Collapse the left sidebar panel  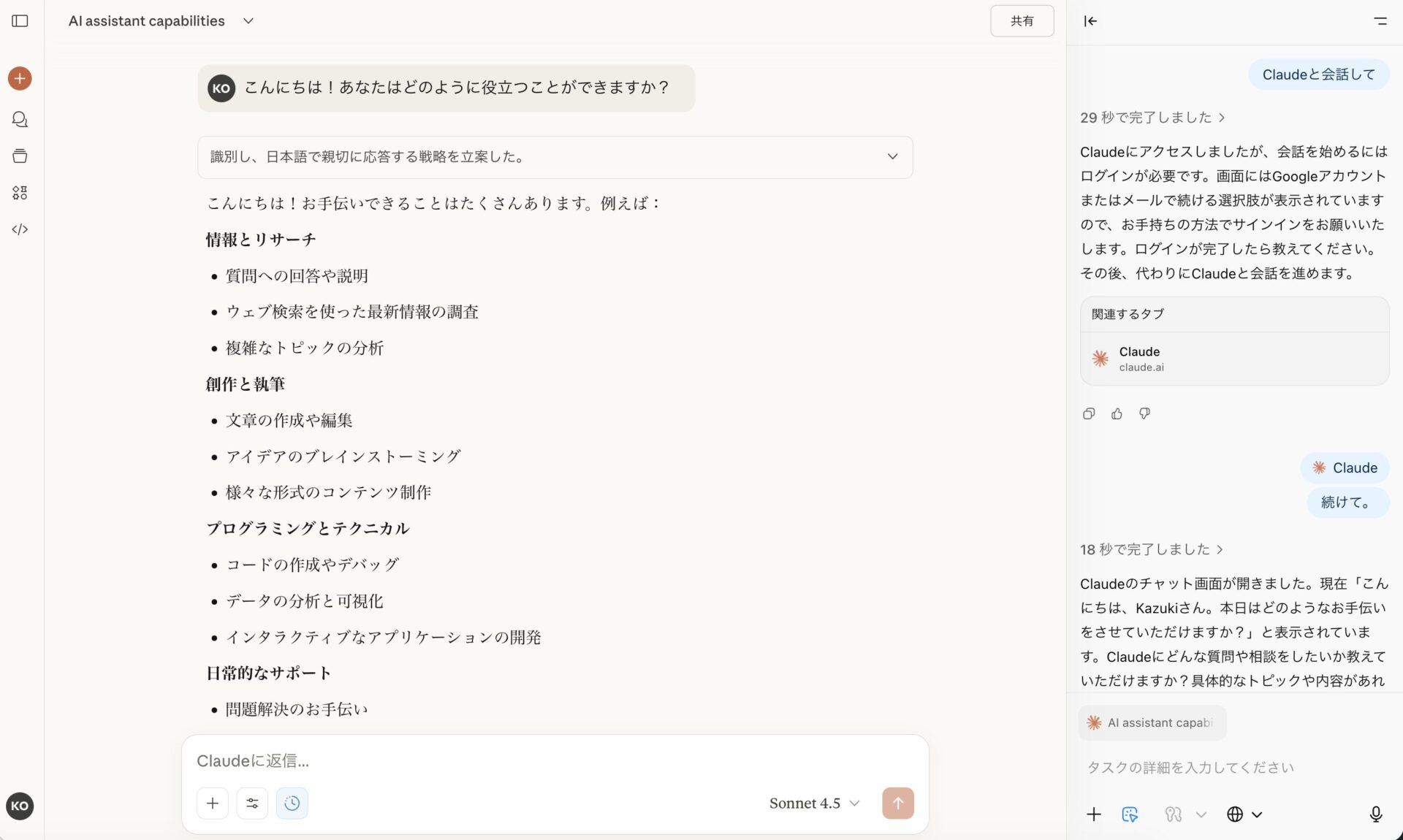tap(20, 21)
